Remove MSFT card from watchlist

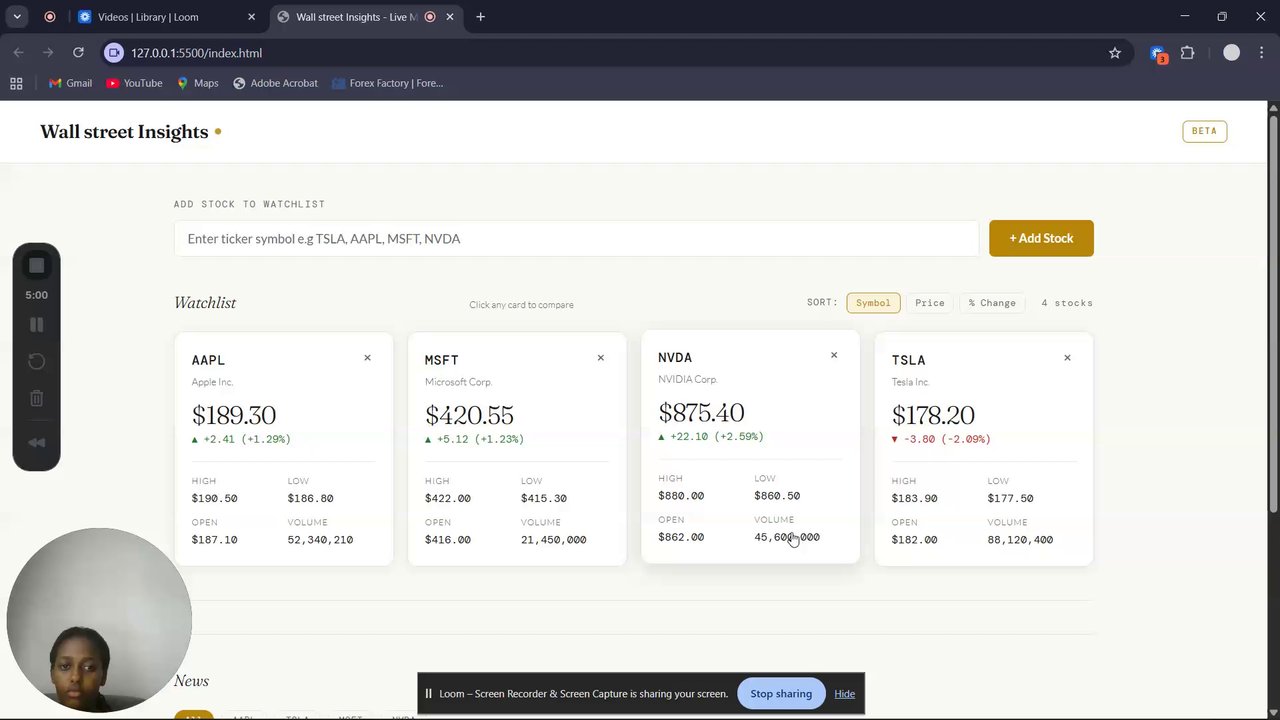[x=600, y=358]
